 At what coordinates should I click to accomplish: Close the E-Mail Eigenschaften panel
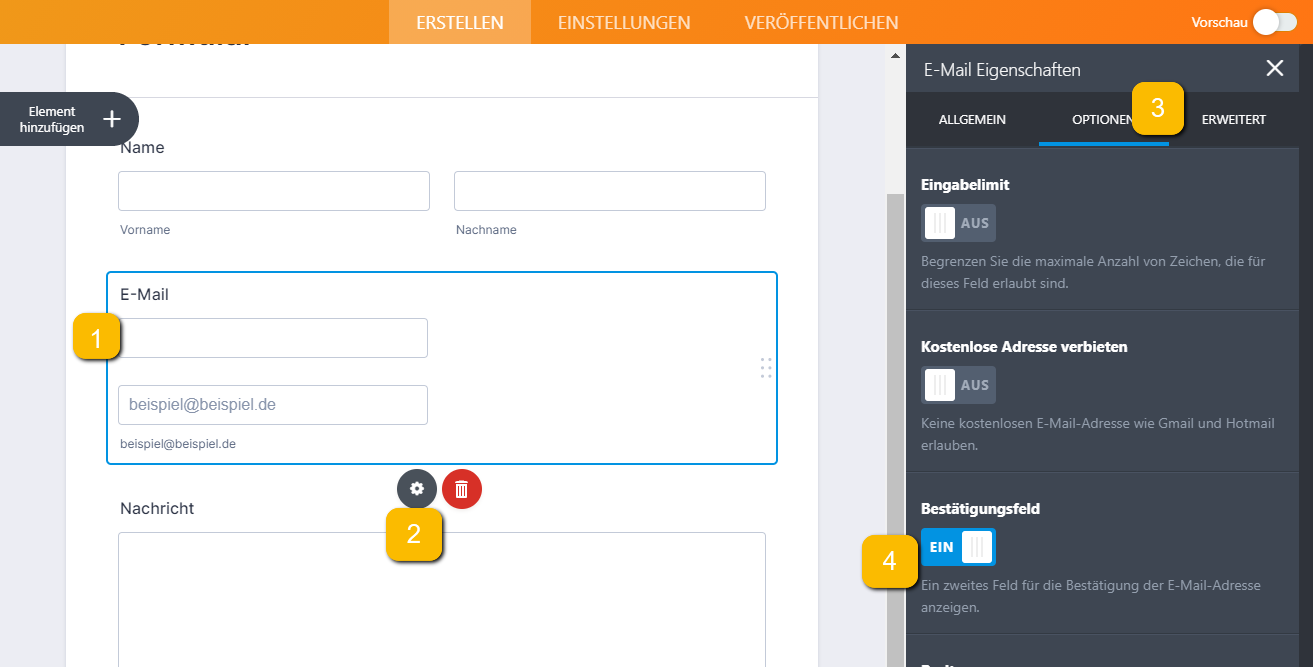pos(1274,68)
